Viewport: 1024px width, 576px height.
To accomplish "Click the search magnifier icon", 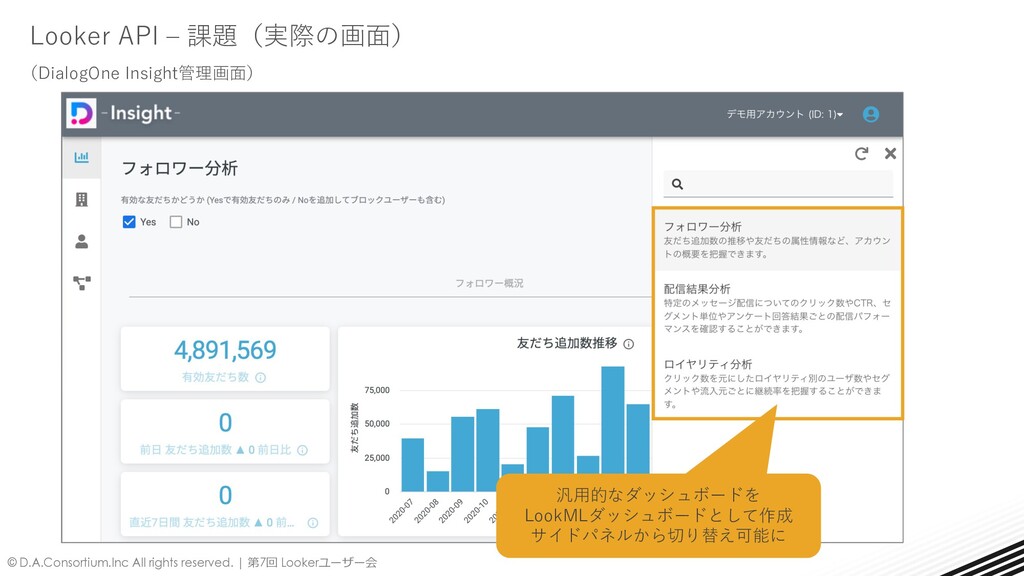I will (677, 184).
